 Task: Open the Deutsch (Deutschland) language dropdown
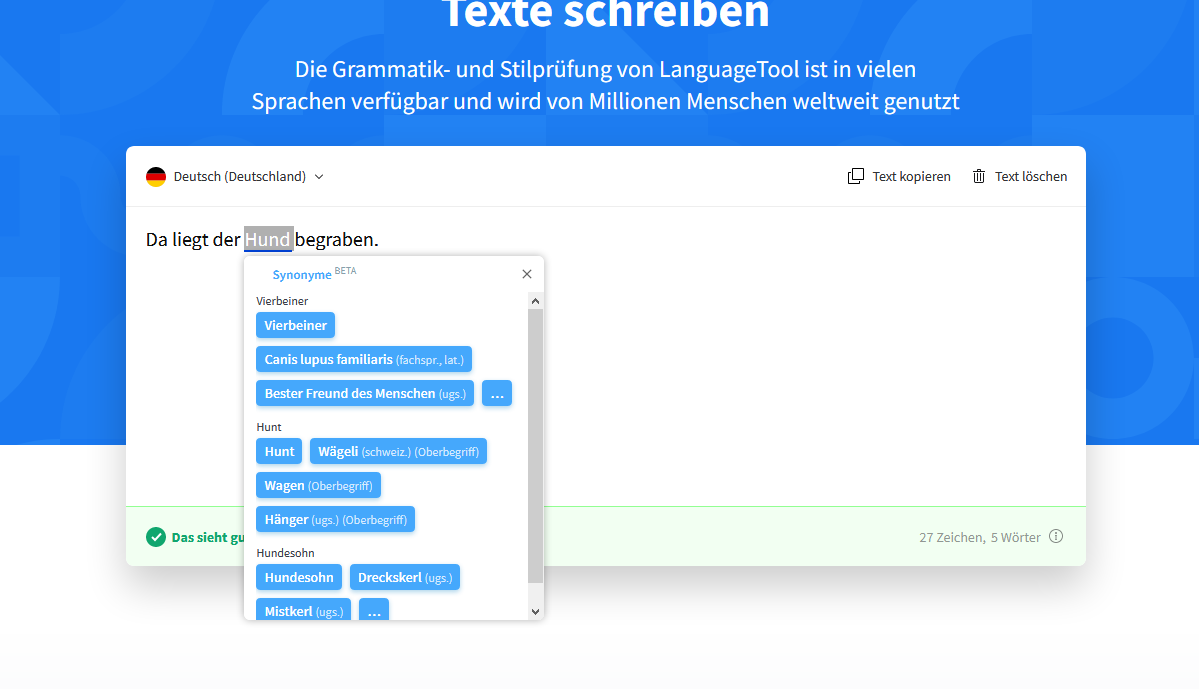coord(236,177)
